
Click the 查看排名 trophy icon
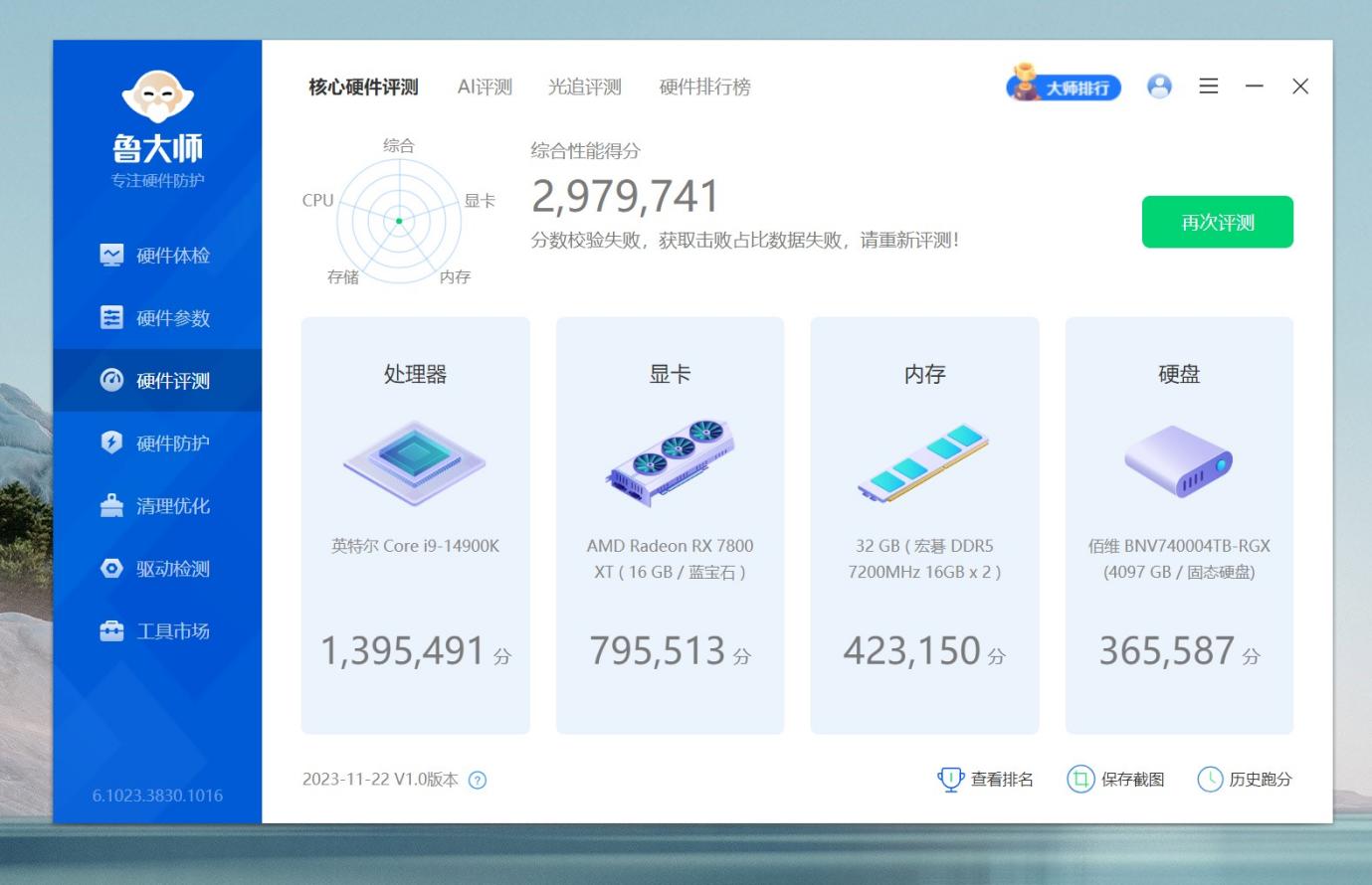[x=951, y=780]
